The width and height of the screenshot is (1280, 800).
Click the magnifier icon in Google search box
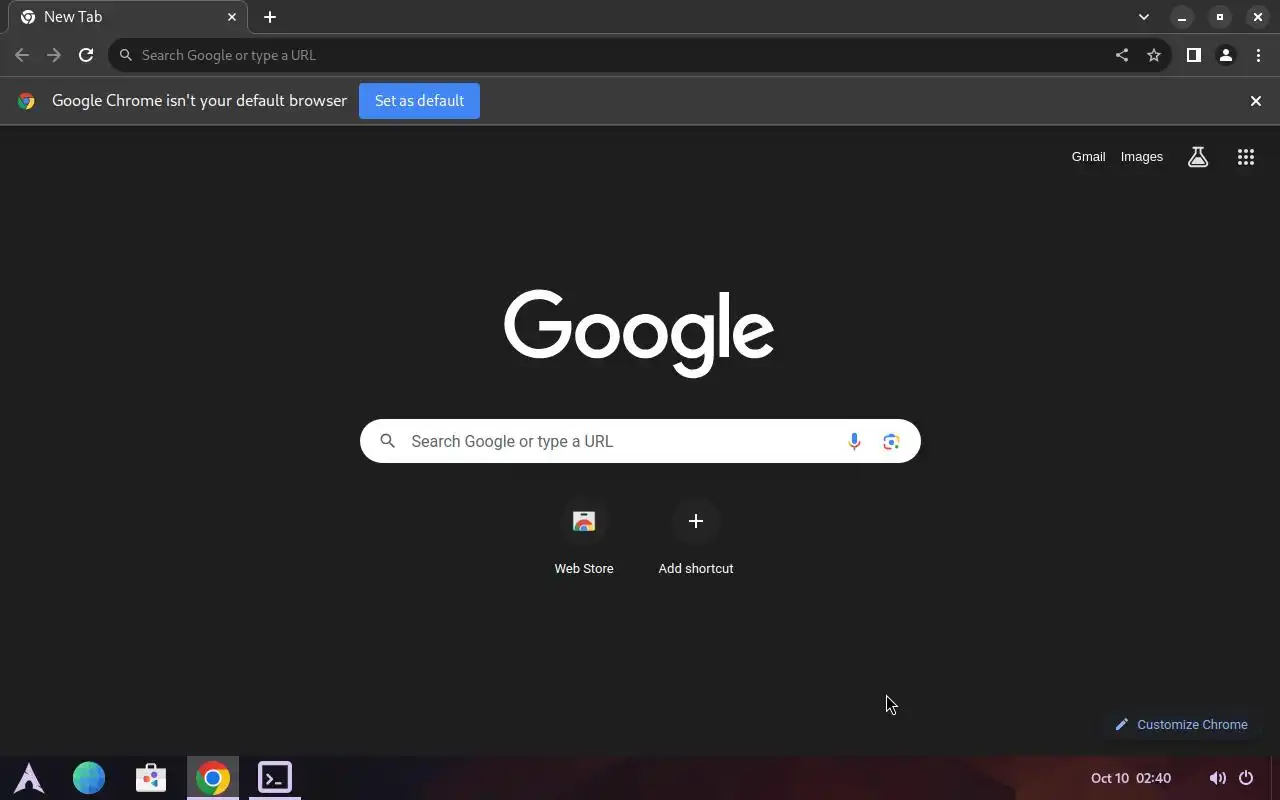(x=388, y=441)
